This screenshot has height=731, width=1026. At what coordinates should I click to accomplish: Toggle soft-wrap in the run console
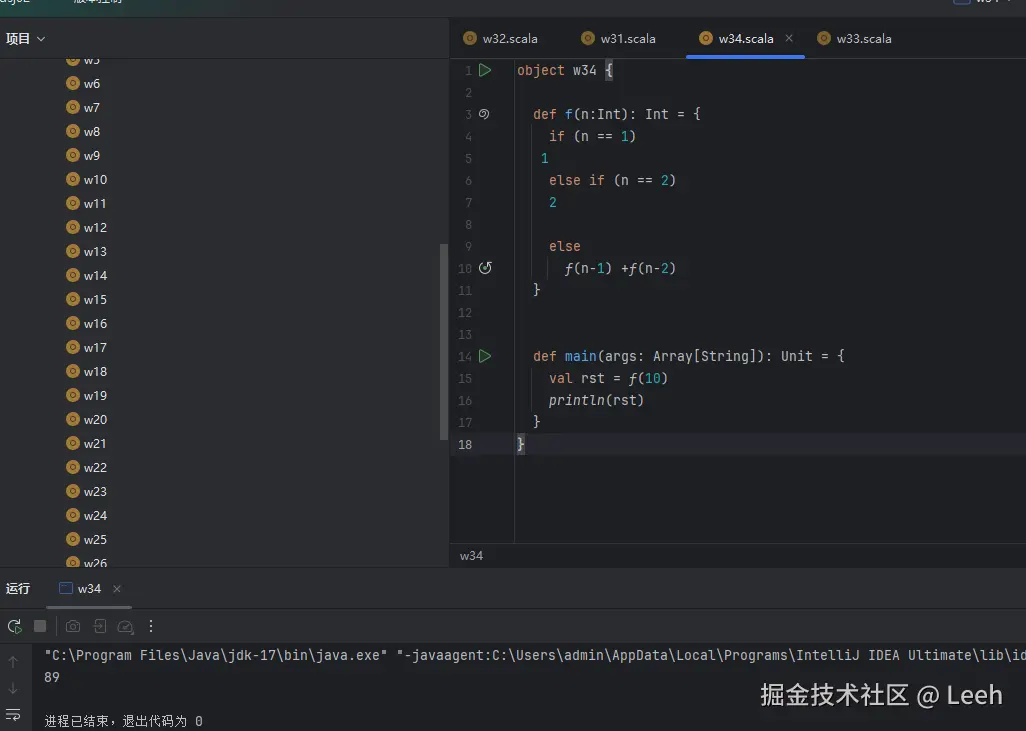14,714
